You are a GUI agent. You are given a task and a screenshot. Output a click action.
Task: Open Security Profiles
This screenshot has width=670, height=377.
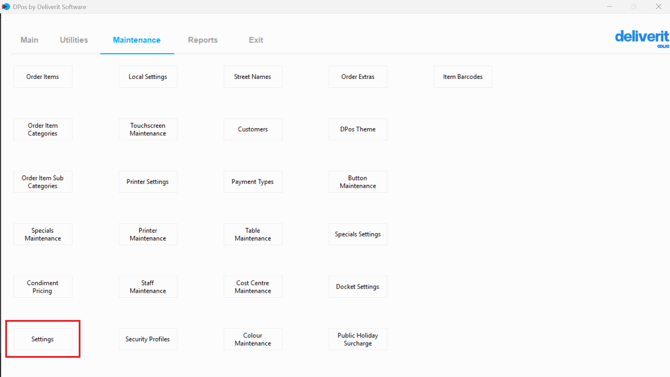(148, 339)
